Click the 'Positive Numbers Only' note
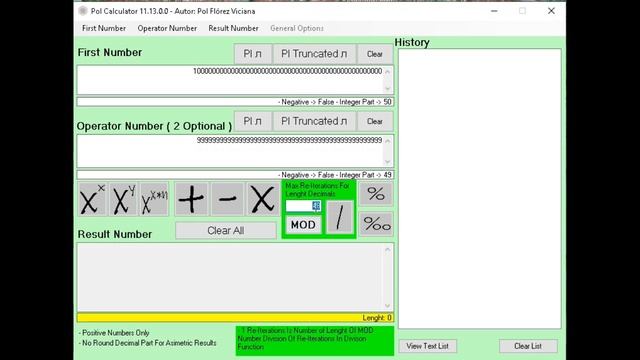This screenshot has width=640, height=360. tap(115, 333)
